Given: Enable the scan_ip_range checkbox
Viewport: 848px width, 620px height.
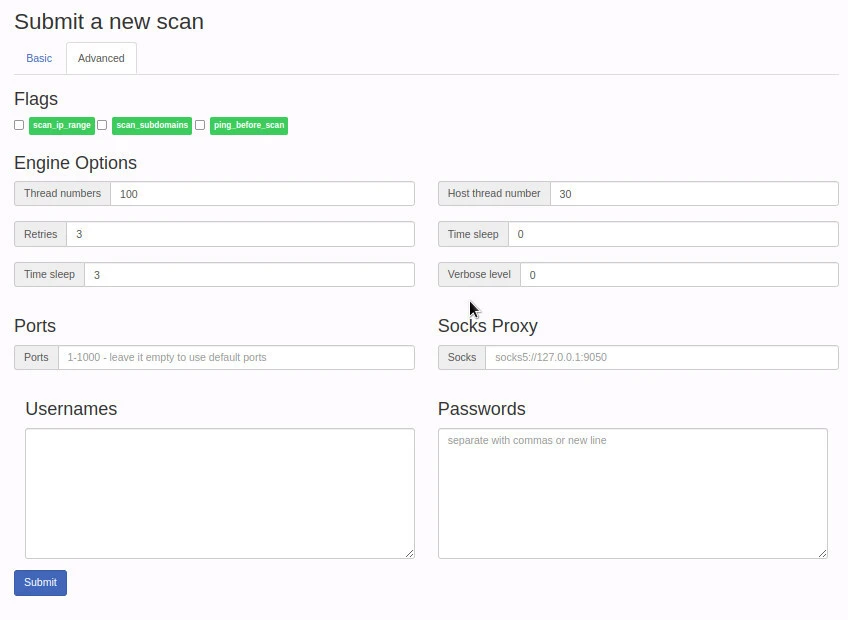Looking at the screenshot, I should click(x=19, y=125).
